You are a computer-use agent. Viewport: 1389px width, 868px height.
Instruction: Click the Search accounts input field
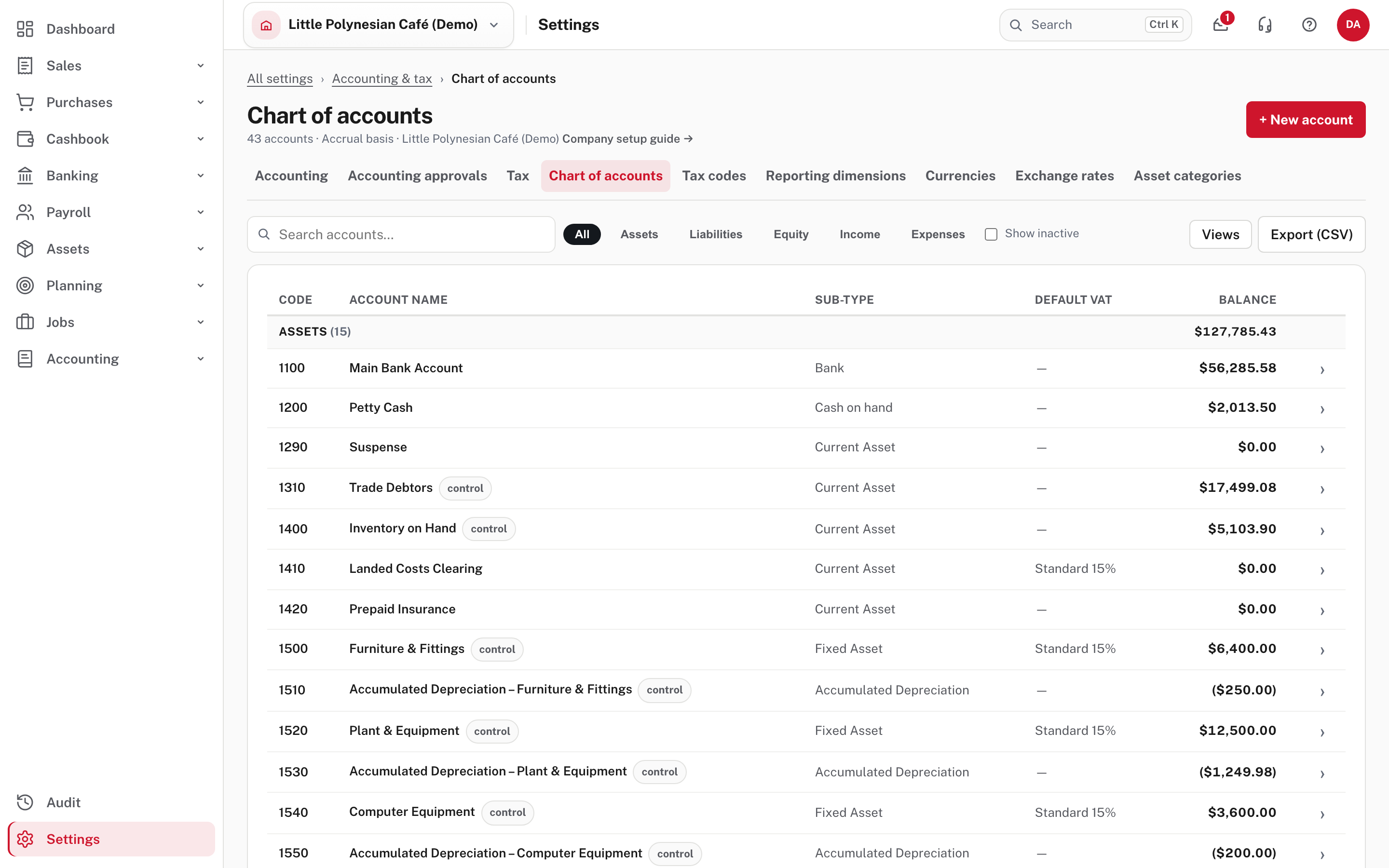point(401,234)
